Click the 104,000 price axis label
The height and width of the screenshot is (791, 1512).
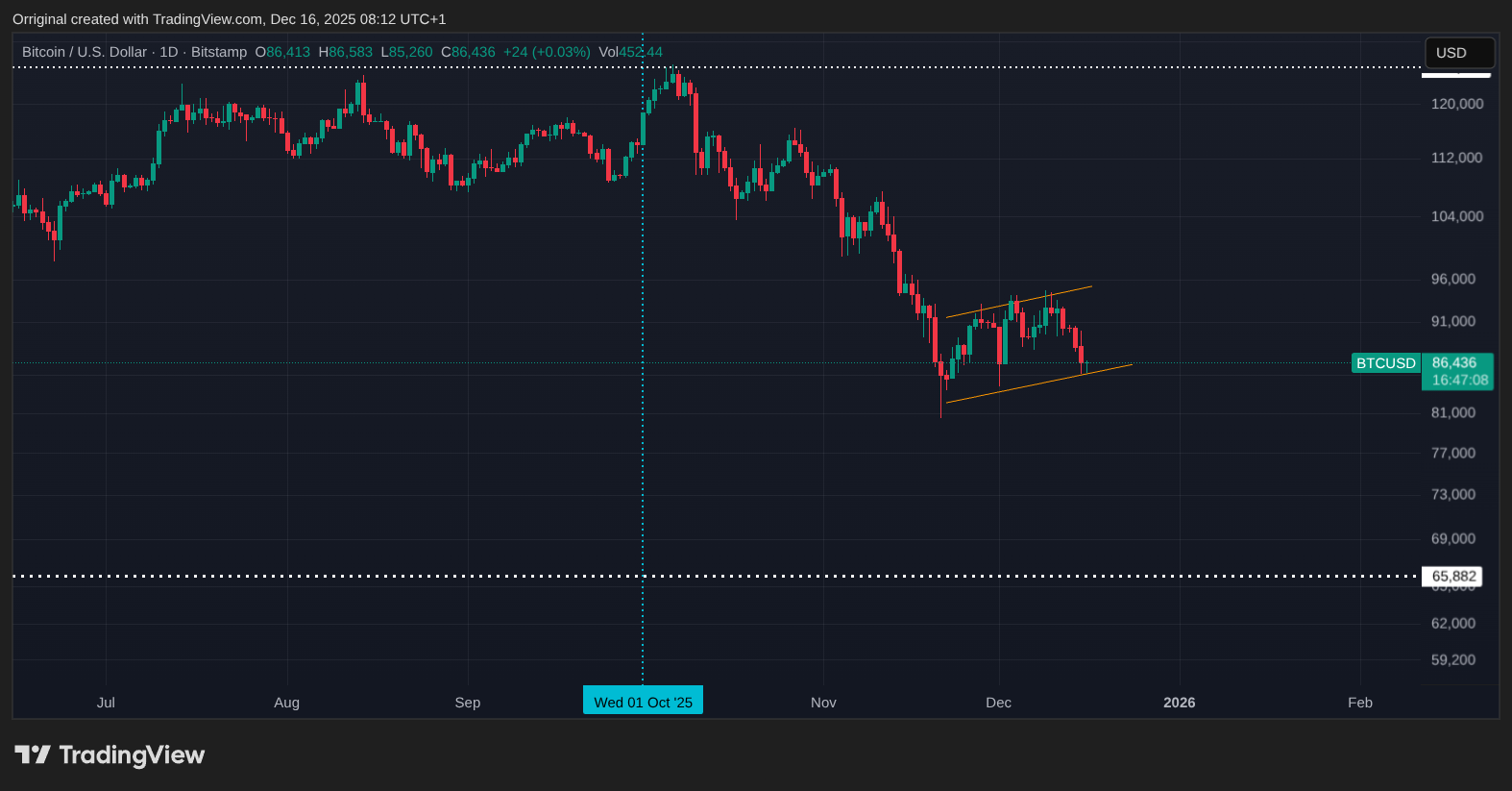[1457, 216]
